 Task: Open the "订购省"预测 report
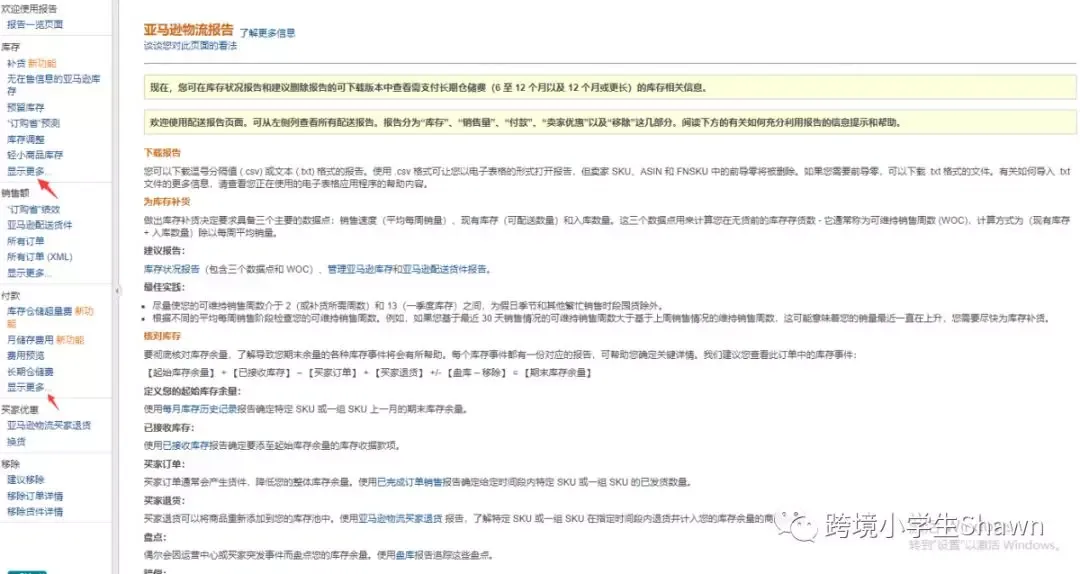pos(33,123)
